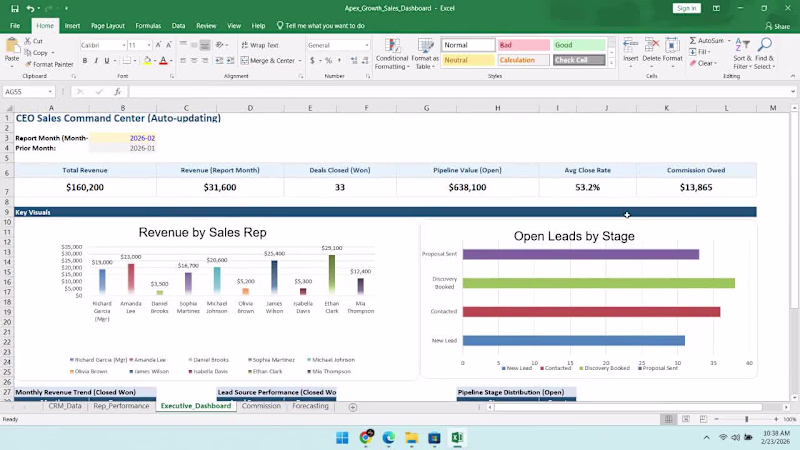Open the font size dropdown

tap(148, 45)
